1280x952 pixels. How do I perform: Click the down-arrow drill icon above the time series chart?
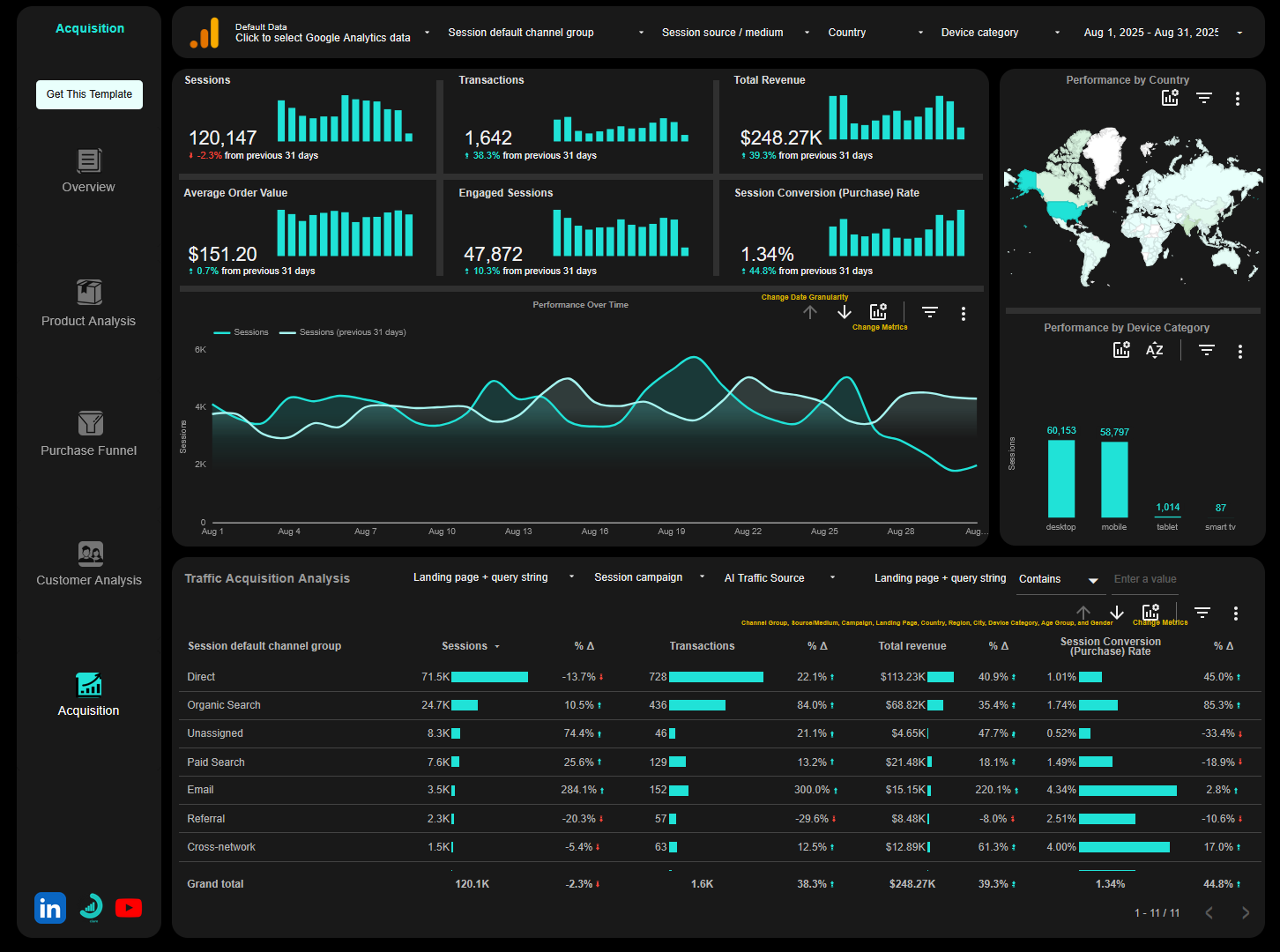pos(844,311)
